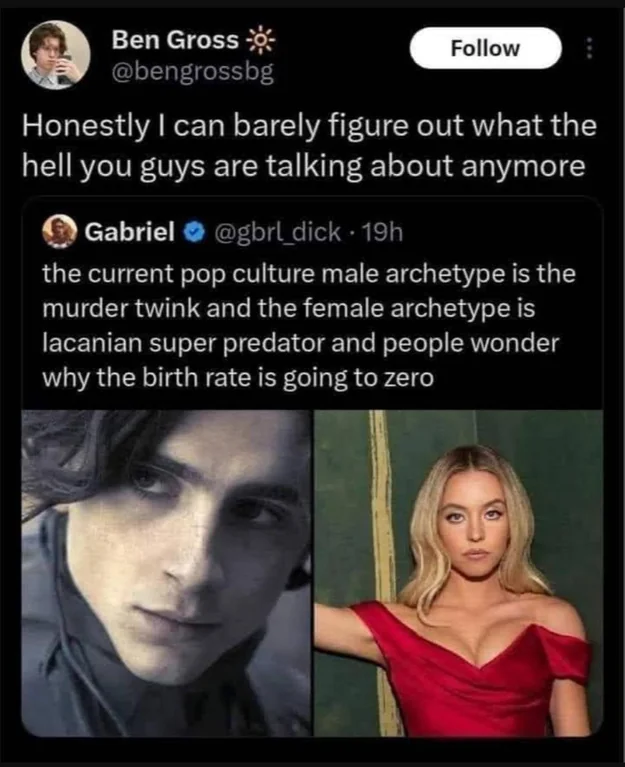Open Ben Gross's profile avatar
The width and height of the screenshot is (625, 767).
tap(55, 54)
